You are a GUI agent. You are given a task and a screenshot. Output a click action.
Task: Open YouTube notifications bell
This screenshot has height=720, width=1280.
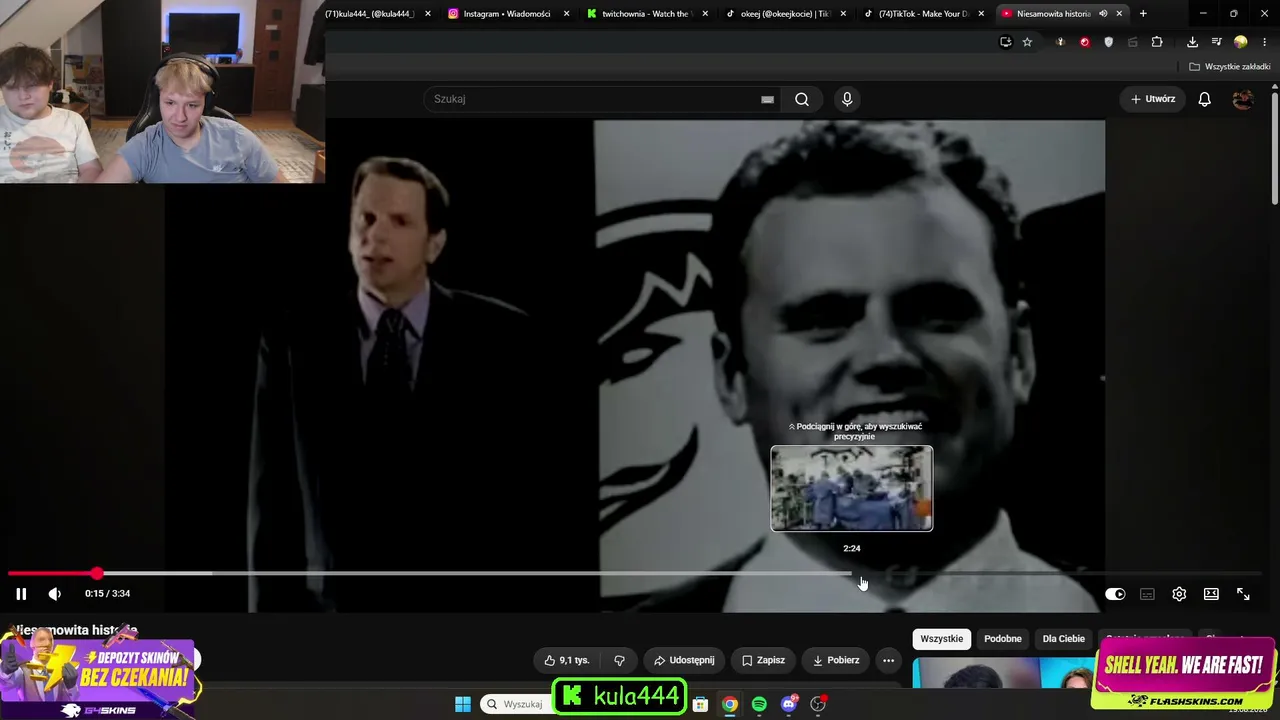1205,99
